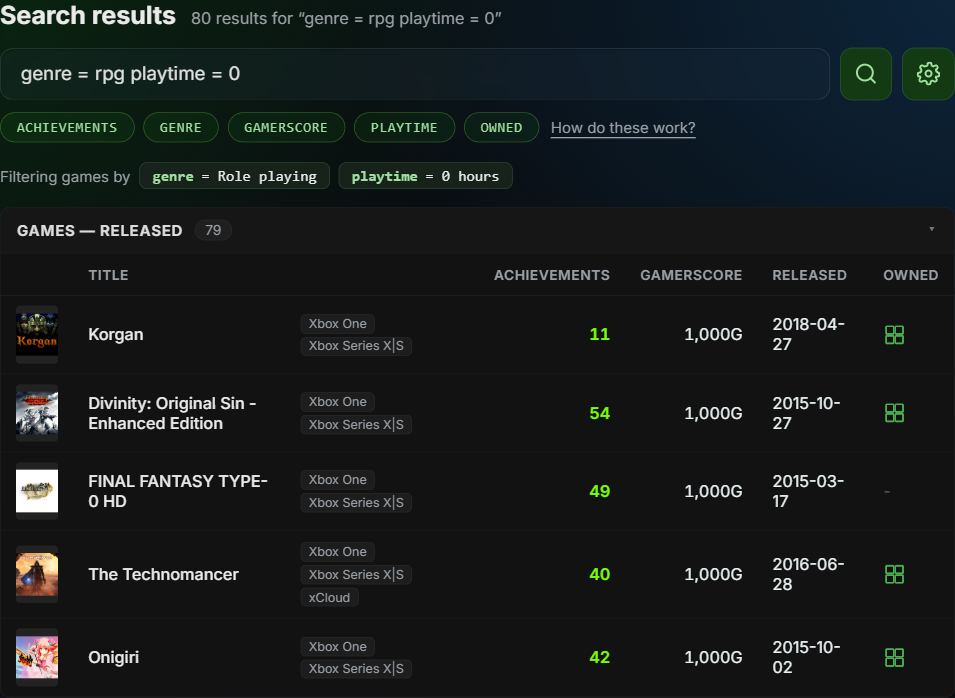Click the Onigiri owned icon
955x698 pixels.
pyautogui.click(x=894, y=657)
